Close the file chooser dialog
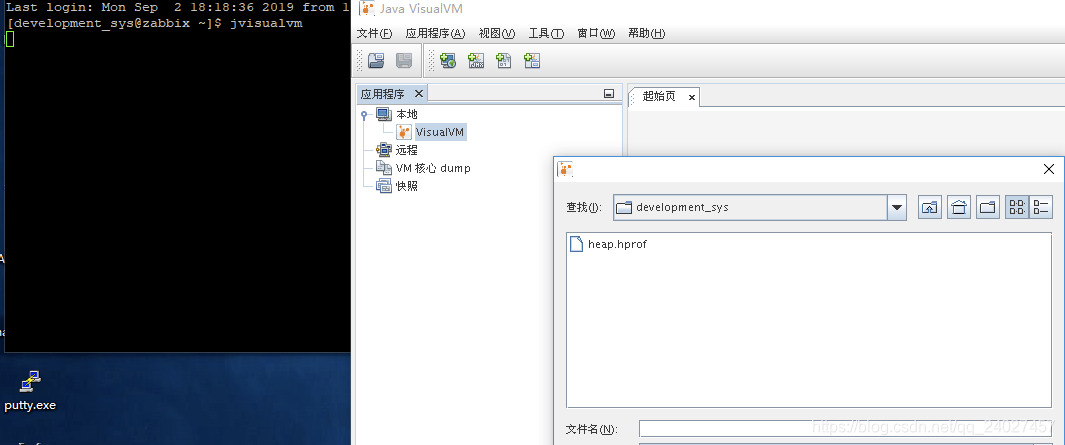This screenshot has width=1065, height=445. pyautogui.click(x=1049, y=169)
